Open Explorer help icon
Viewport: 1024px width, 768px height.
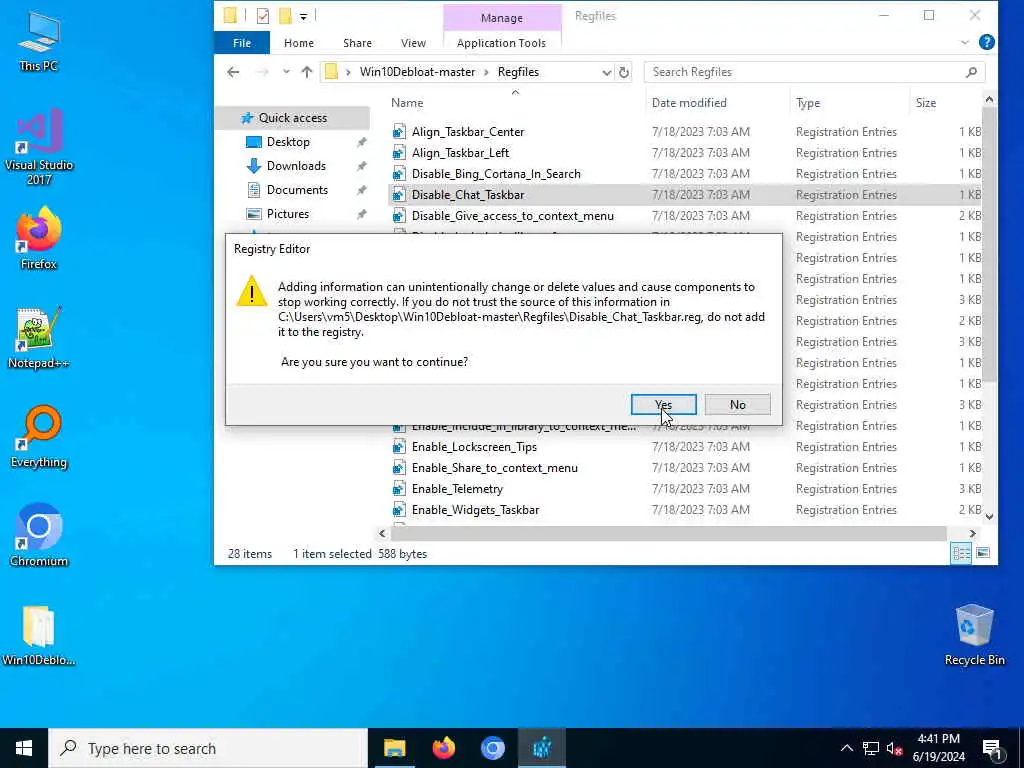986,42
